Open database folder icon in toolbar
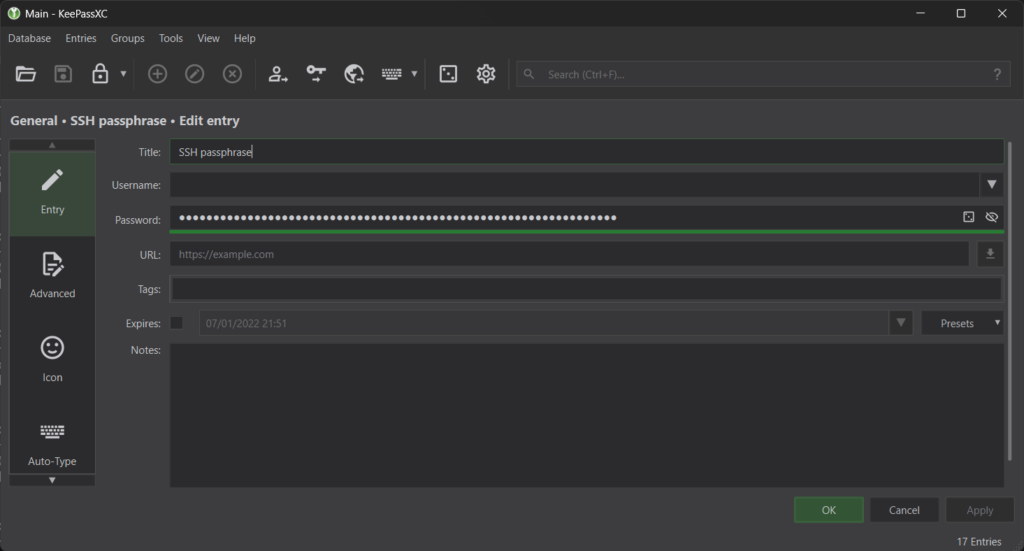 (25, 74)
